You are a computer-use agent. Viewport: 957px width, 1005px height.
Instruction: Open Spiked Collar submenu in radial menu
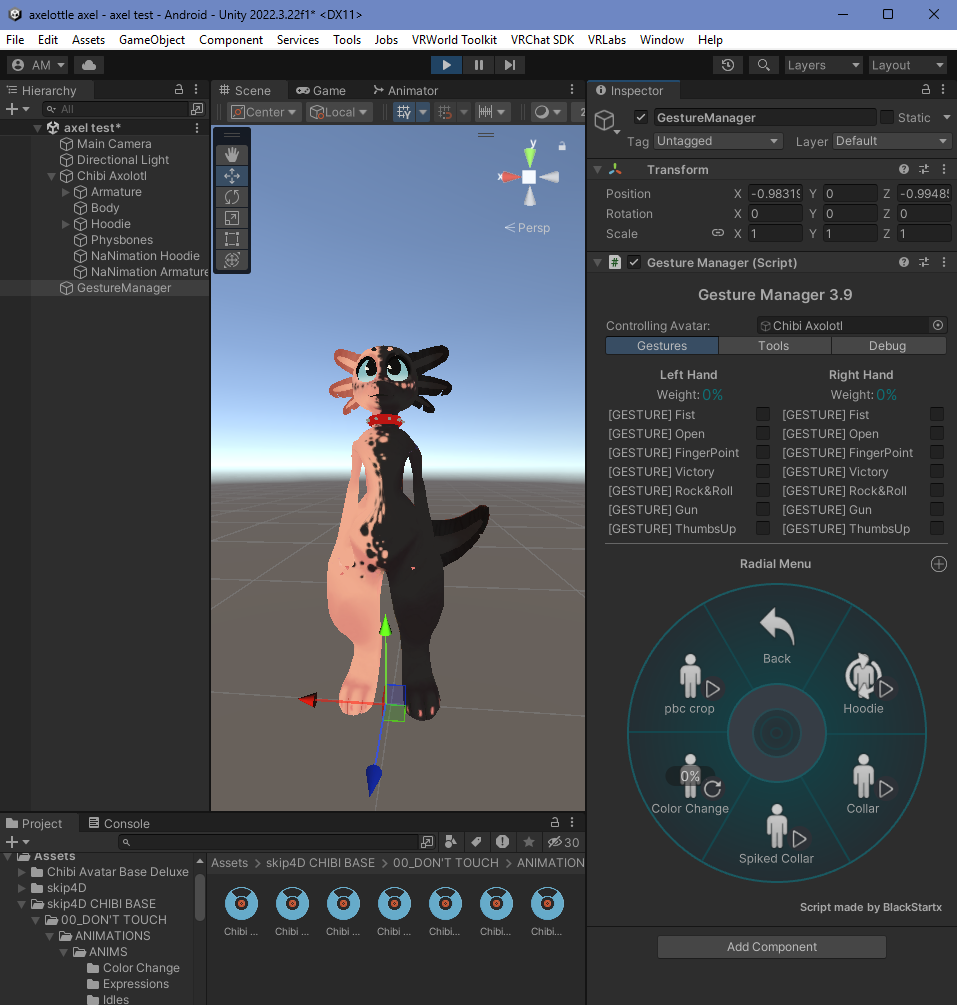(x=776, y=835)
